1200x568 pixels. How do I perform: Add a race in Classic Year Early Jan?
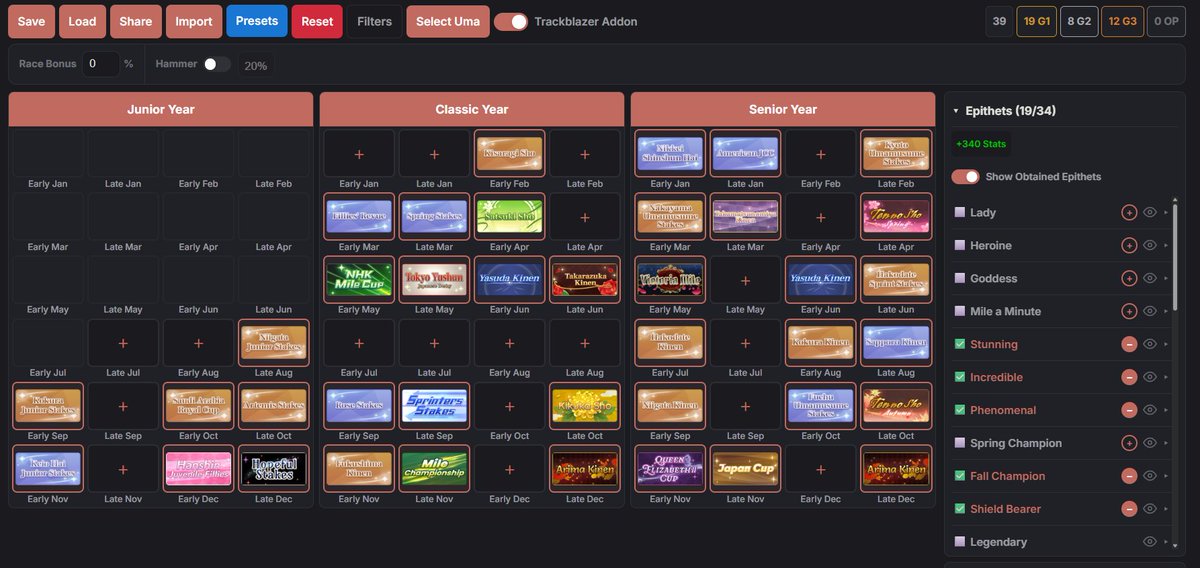(358, 154)
